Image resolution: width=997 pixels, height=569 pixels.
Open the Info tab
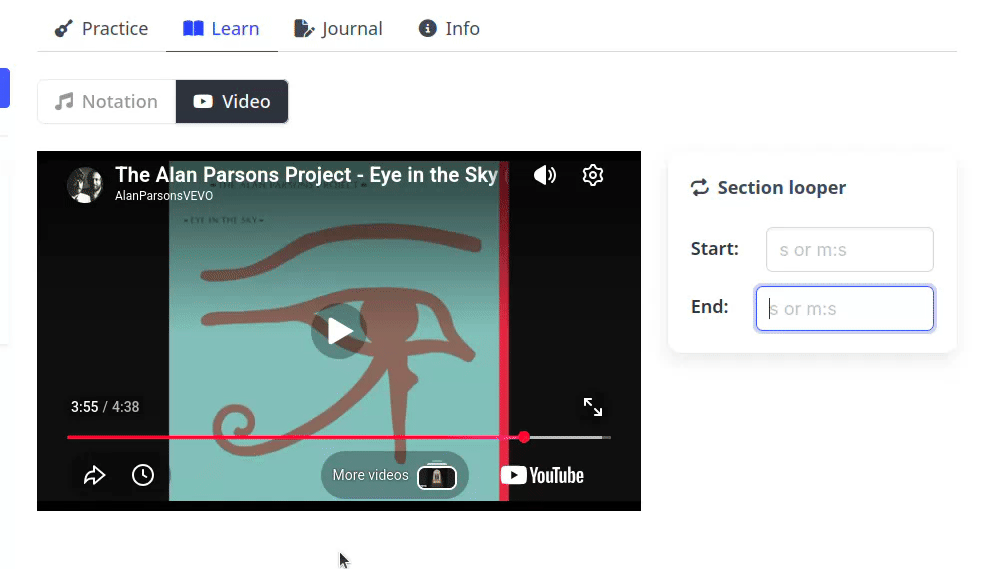pos(449,29)
